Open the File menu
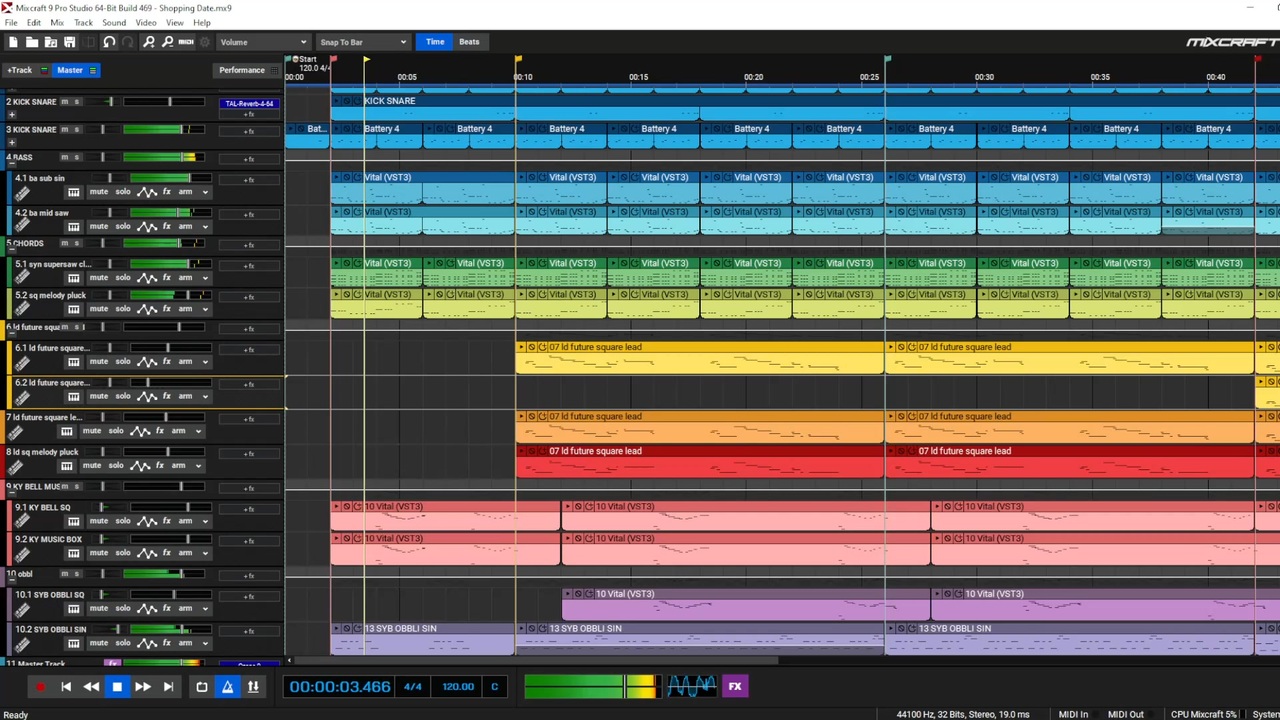The image size is (1280, 720). coord(11,23)
